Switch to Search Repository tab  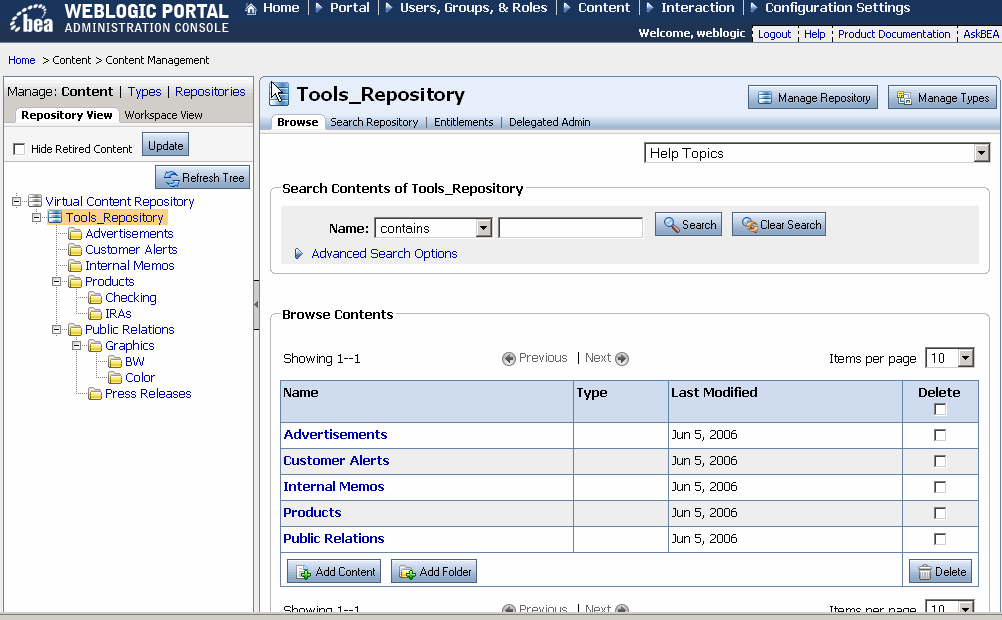coord(374,122)
